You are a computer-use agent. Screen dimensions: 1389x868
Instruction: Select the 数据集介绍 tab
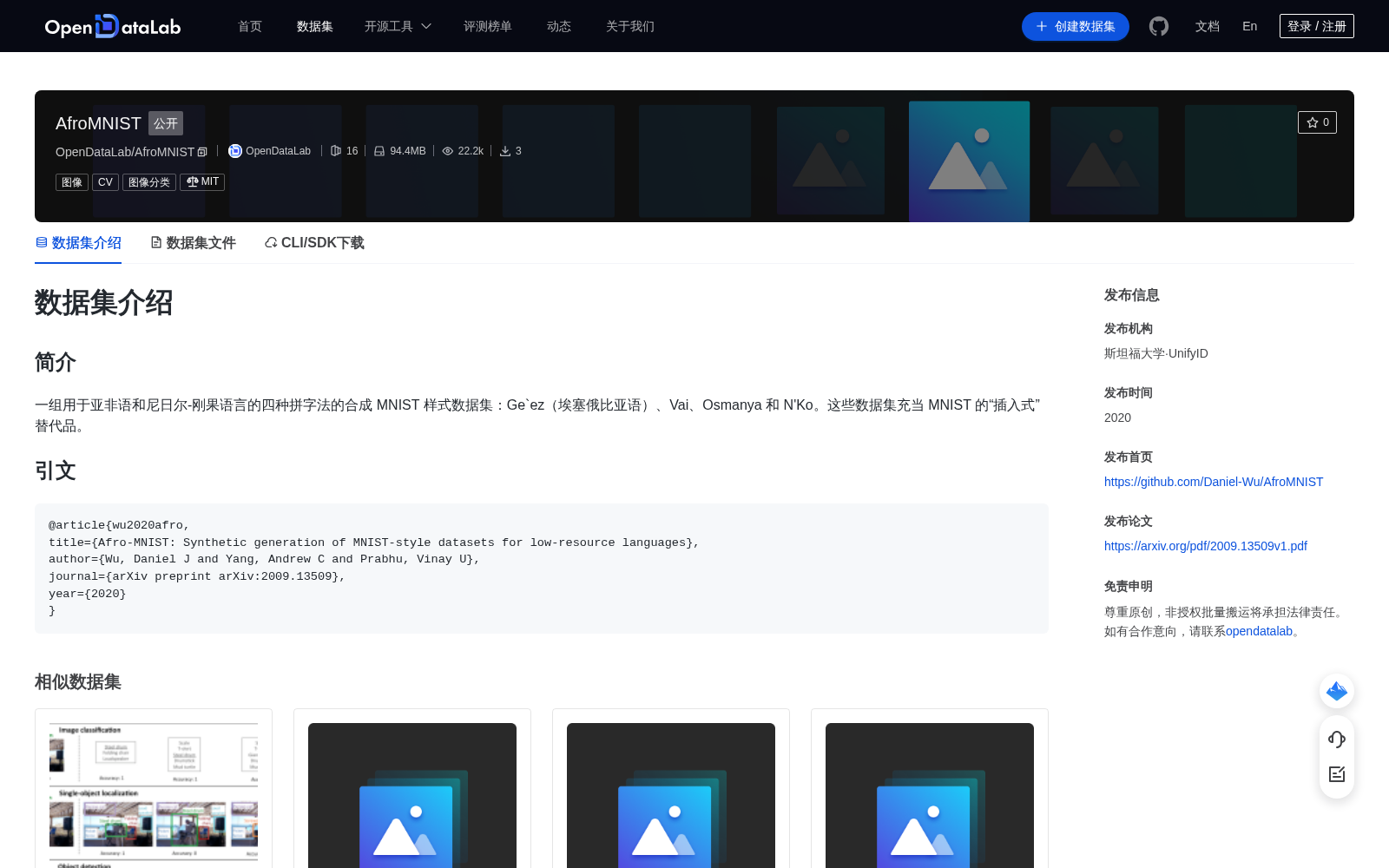pos(78,243)
